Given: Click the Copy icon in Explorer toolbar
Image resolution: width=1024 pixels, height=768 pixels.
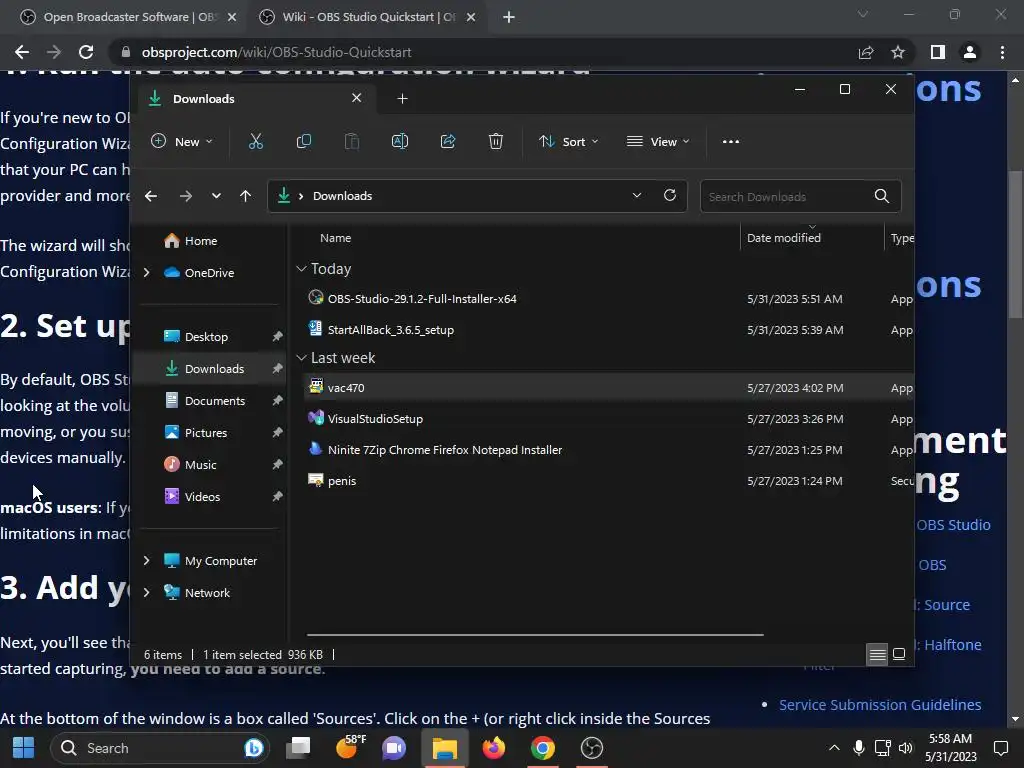Looking at the screenshot, I should (304, 142).
